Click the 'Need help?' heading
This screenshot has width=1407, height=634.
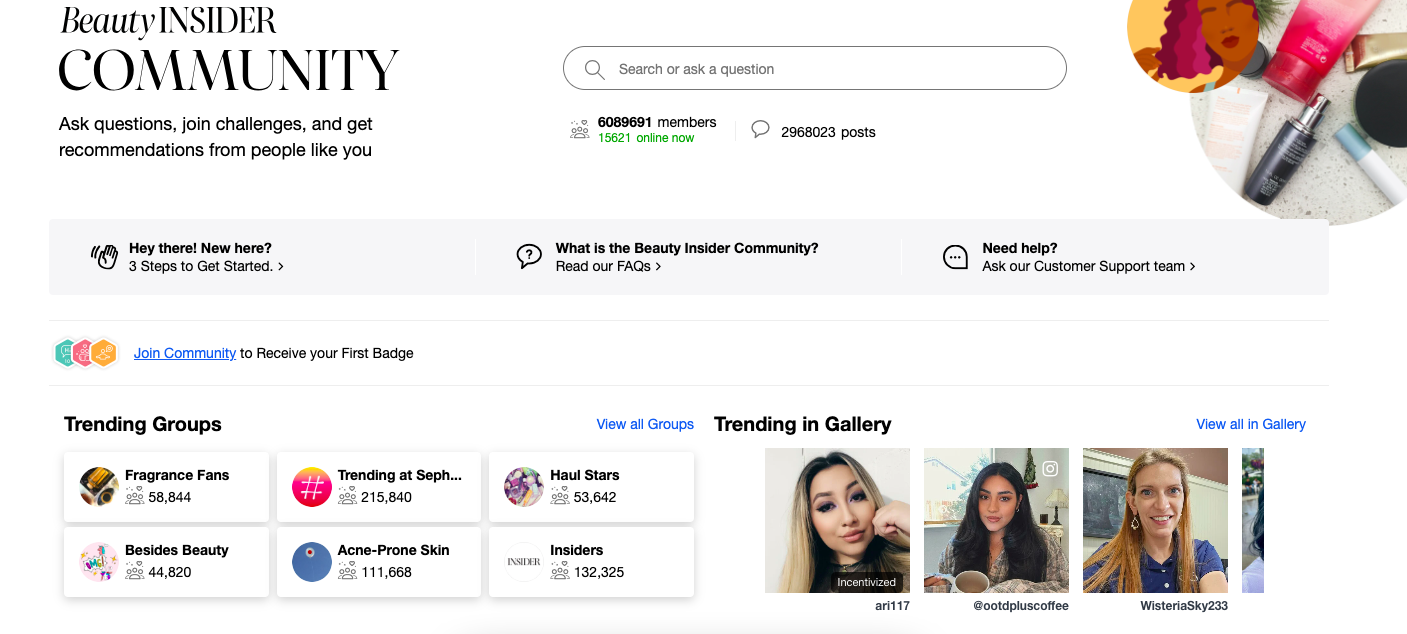tap(1020, 248)
